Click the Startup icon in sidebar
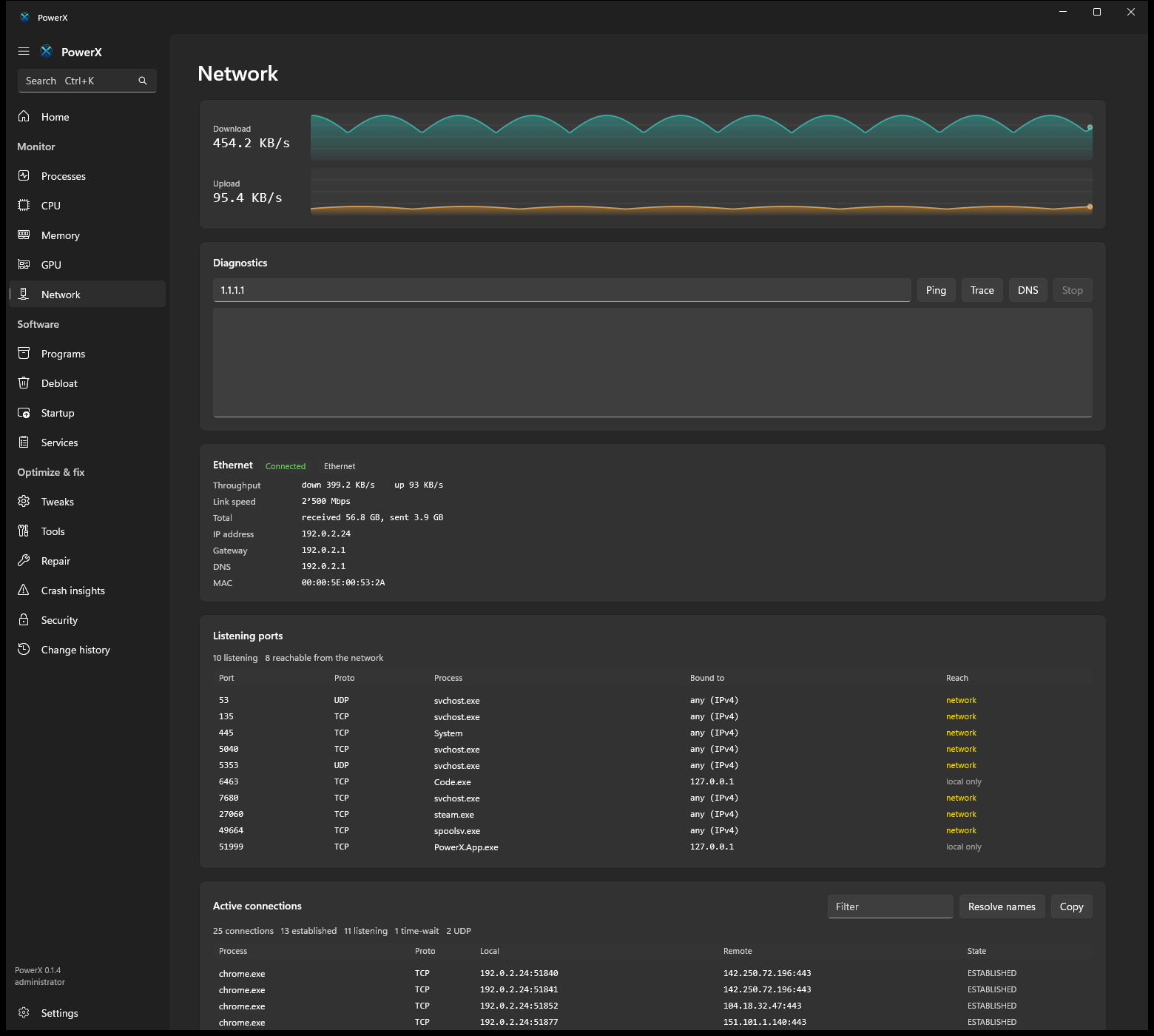The image size is (1154, 1036). click(x=24, y=412)
